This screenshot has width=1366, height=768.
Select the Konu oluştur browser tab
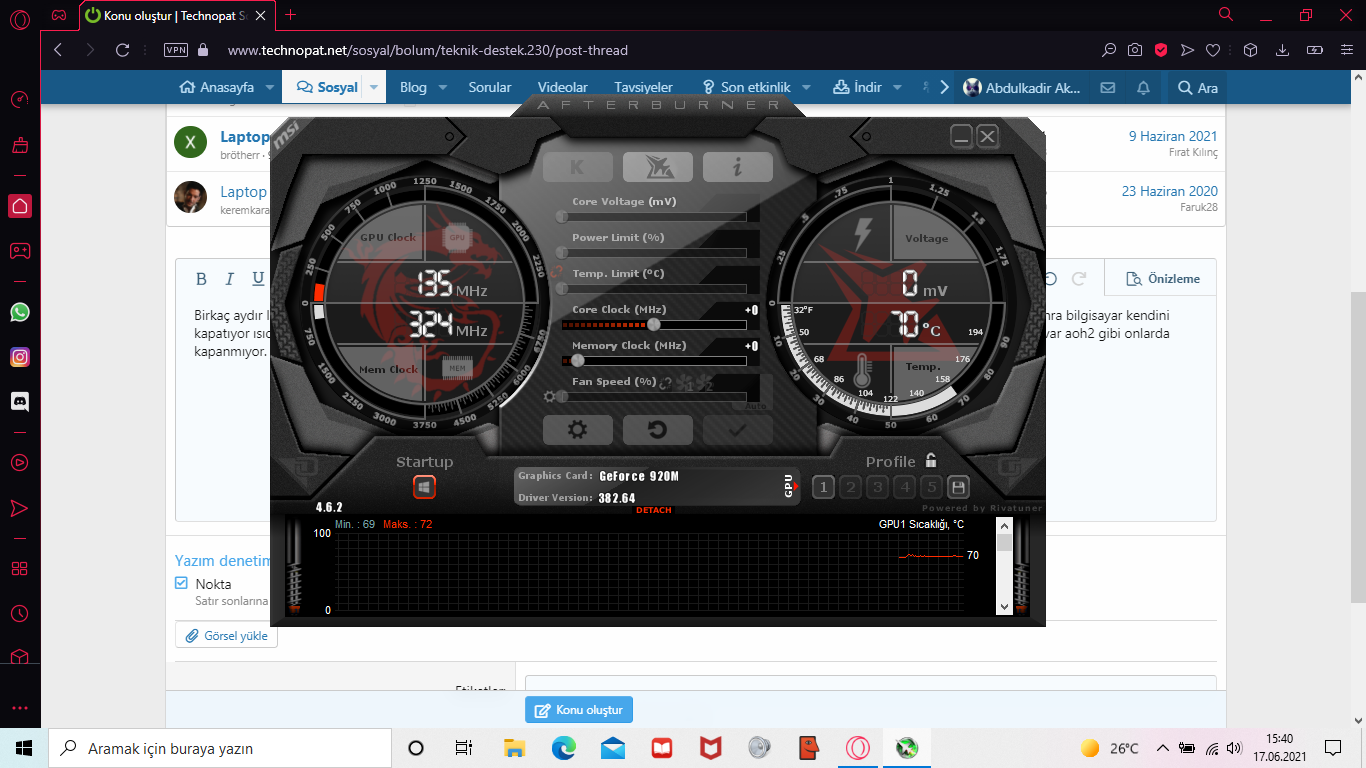pyautogui.click(x=178, y=15)
